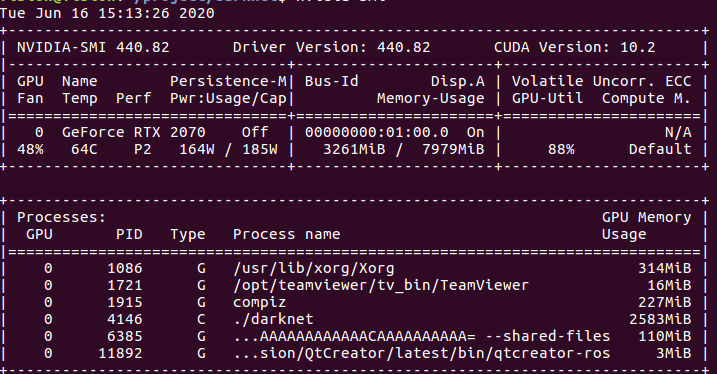Screen dimensions: 717x374
Task: Click the "./darknet" process name
Action: (273, 319)
